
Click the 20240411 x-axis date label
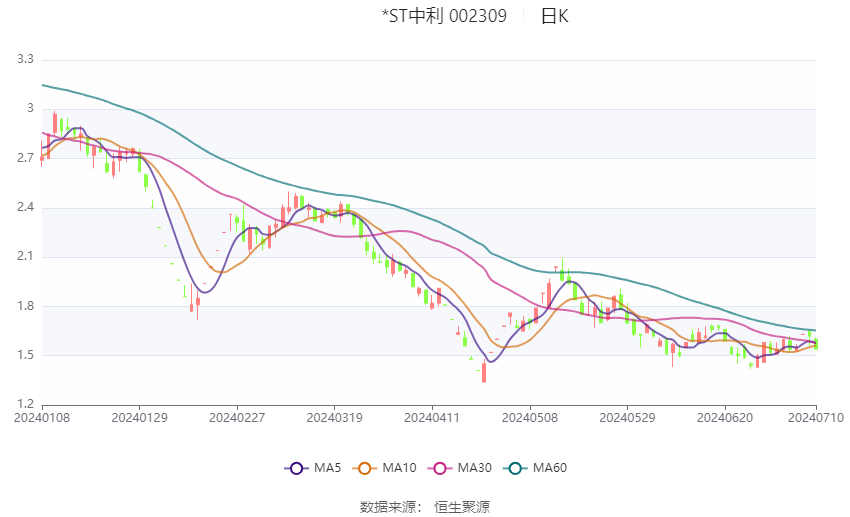432,418
